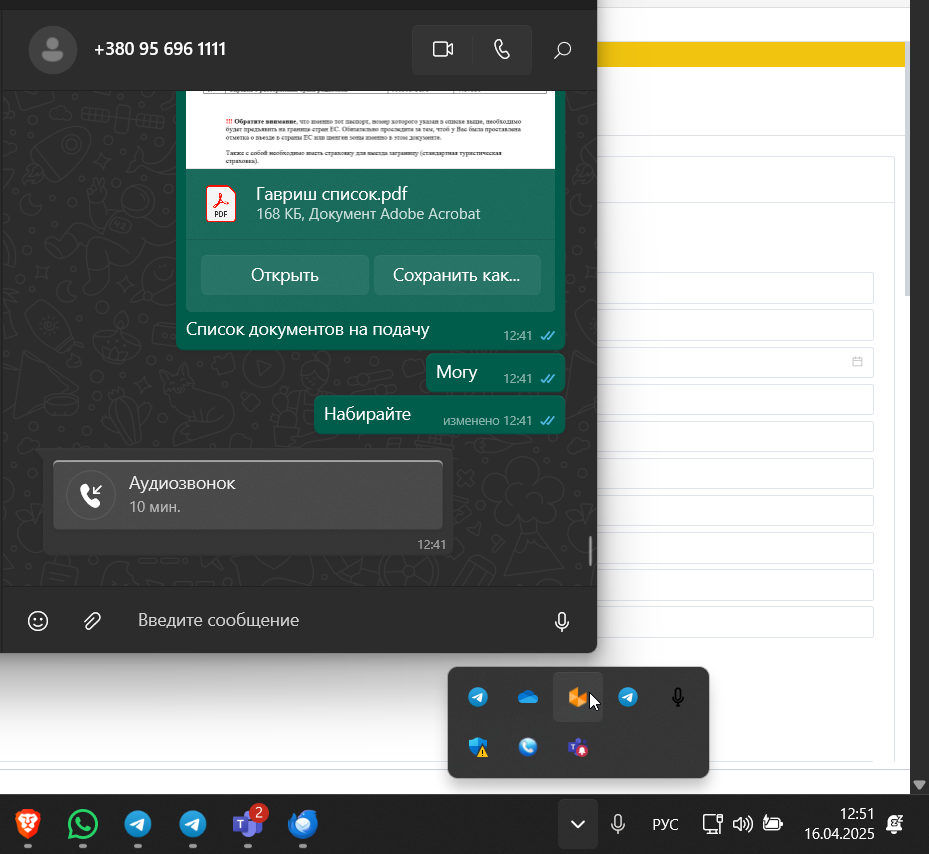Start a video call with the contact
Viewport: 929px width, 854px height.
point(443,49)
